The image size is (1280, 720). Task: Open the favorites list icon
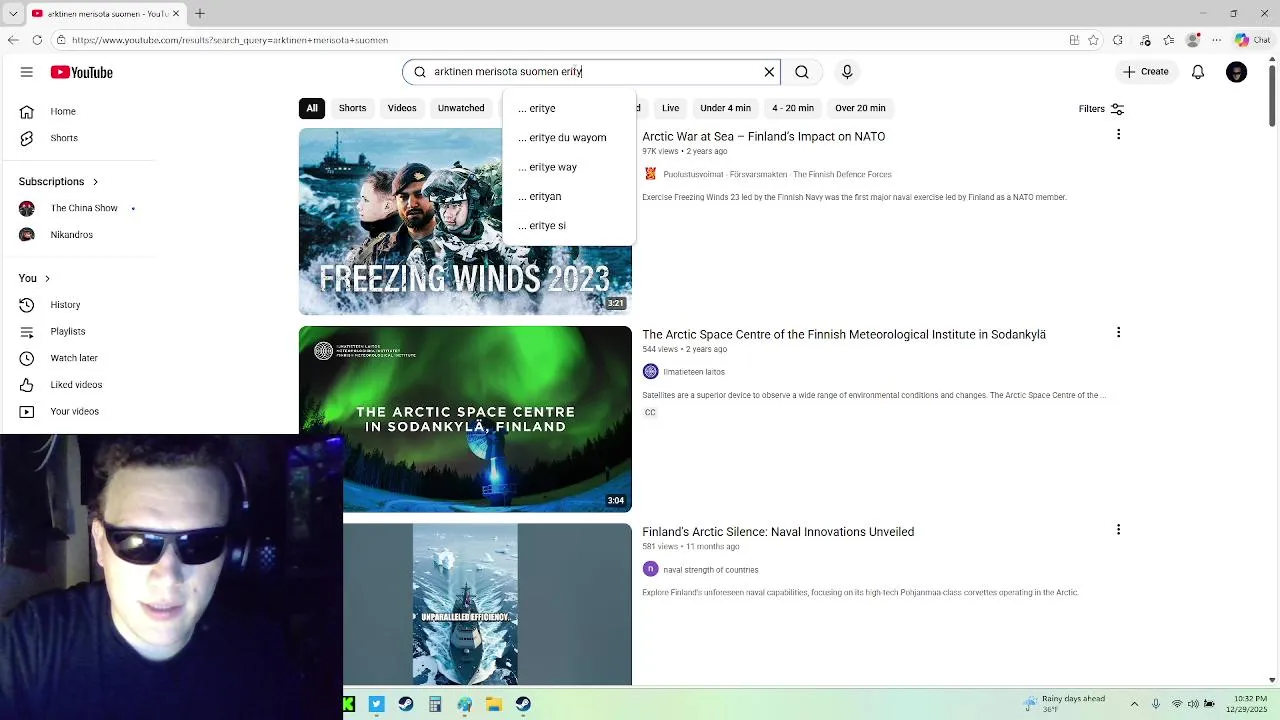pos(1169,40)
